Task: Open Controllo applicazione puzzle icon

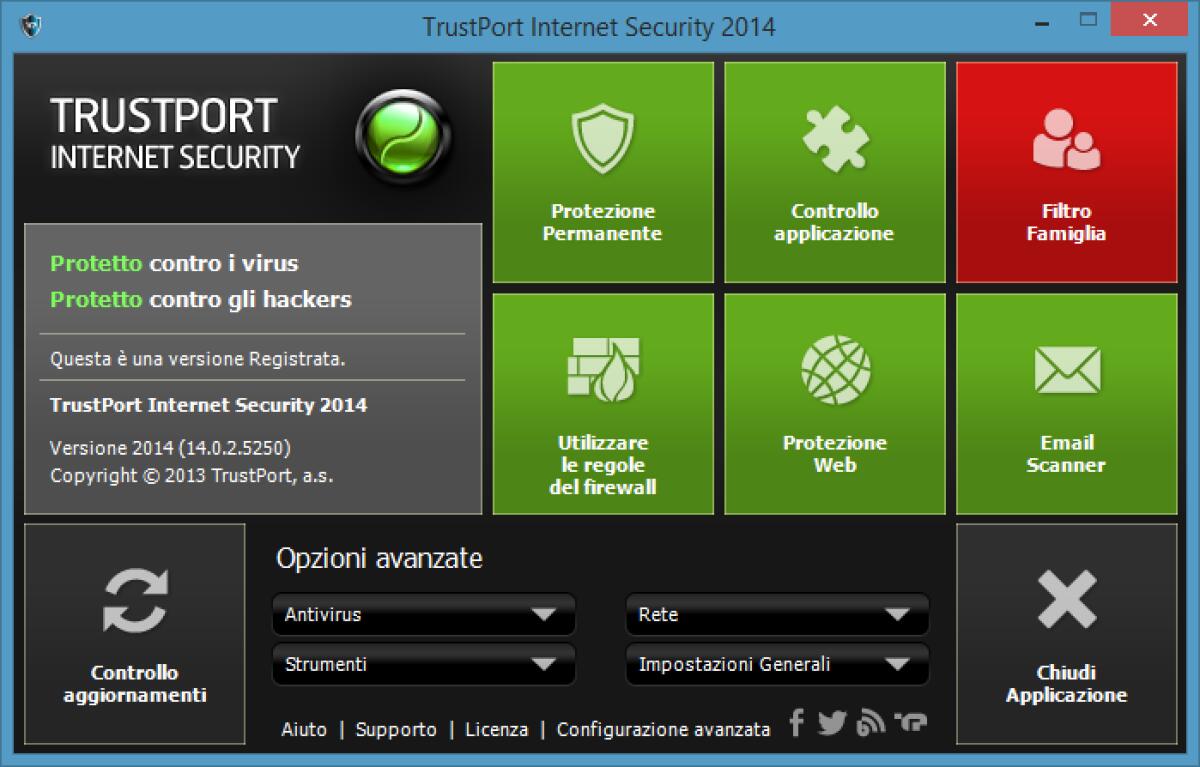Action: coord(834,170)
